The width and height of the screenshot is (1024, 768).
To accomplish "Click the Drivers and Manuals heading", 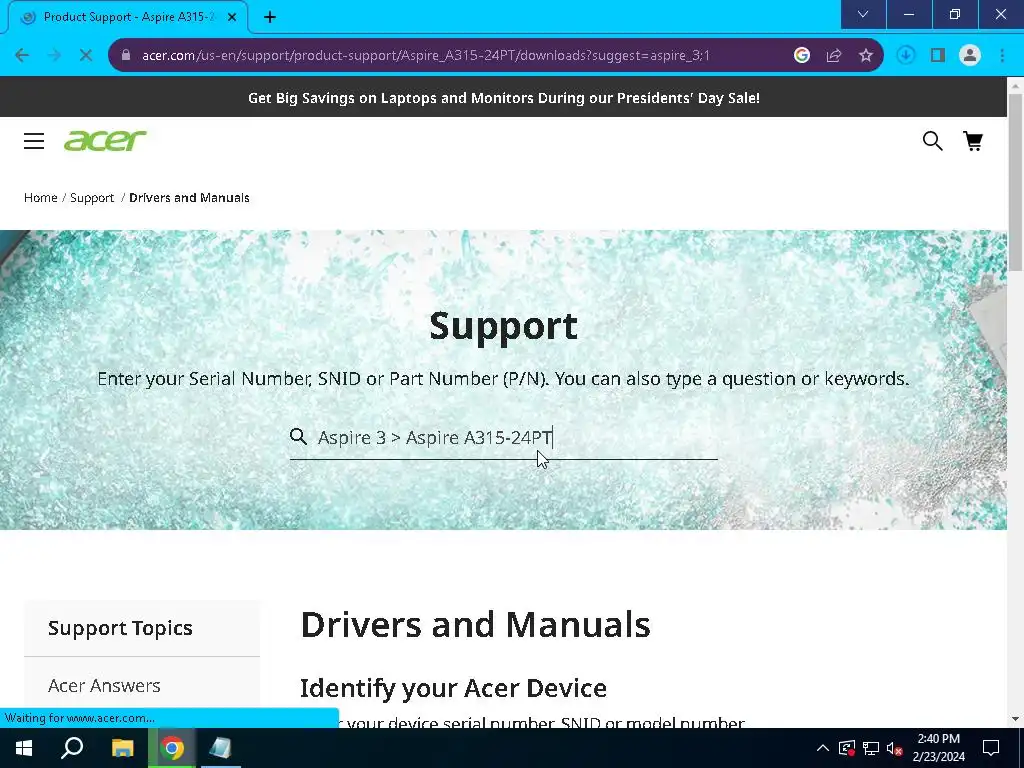I will coord(475,624).
